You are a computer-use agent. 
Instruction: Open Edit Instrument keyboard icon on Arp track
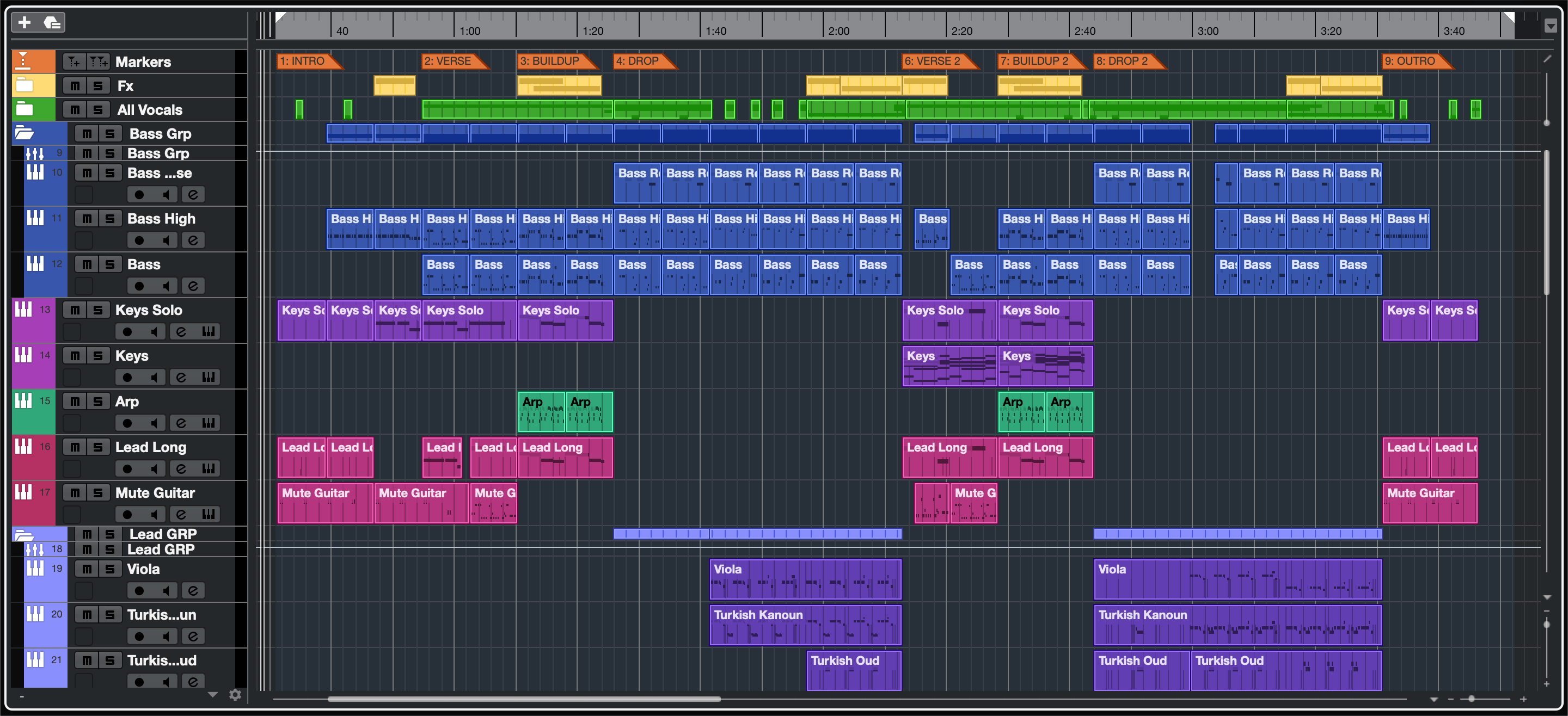(208, 423)
